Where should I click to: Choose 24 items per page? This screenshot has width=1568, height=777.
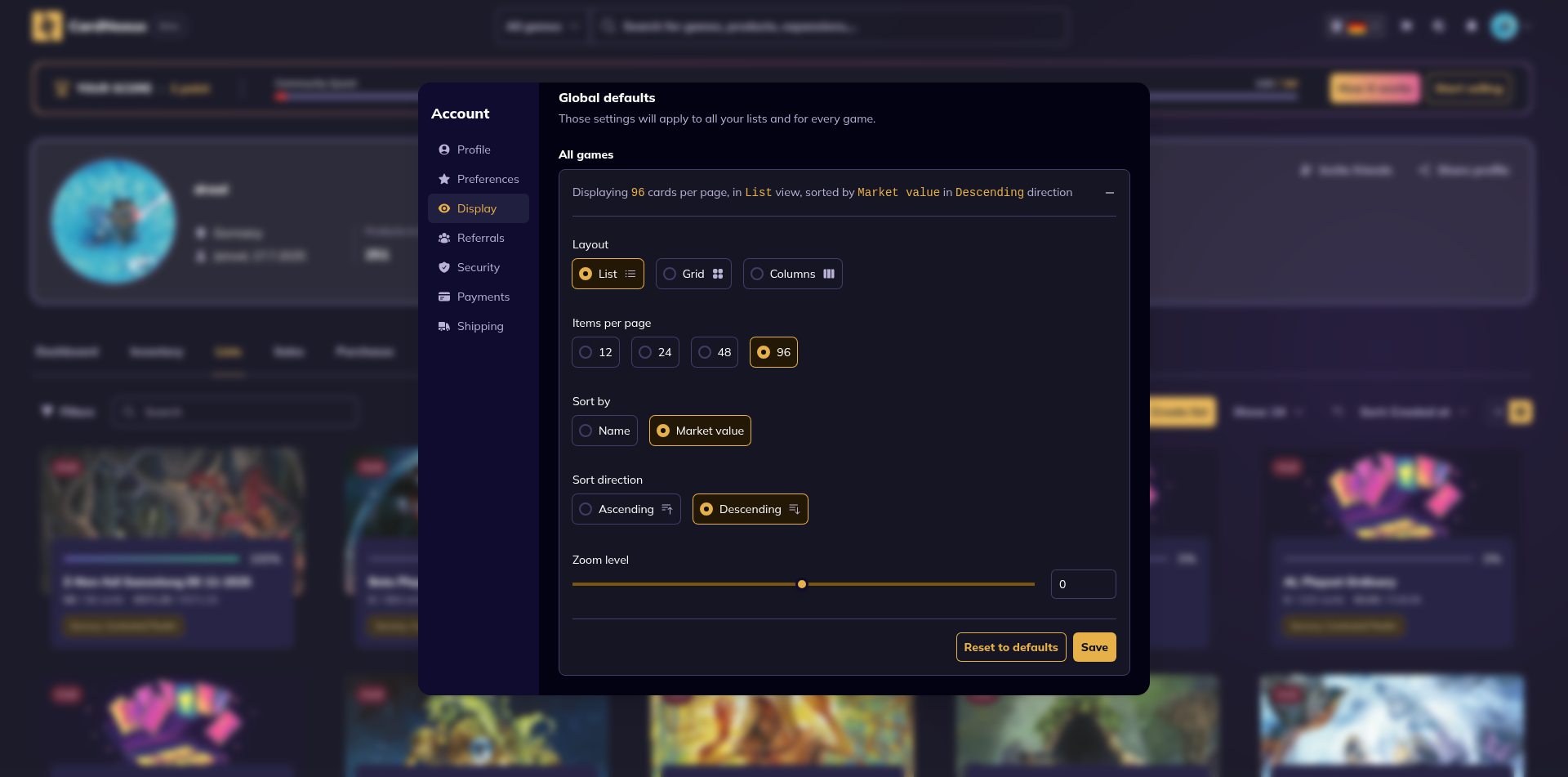coord(655,352)
